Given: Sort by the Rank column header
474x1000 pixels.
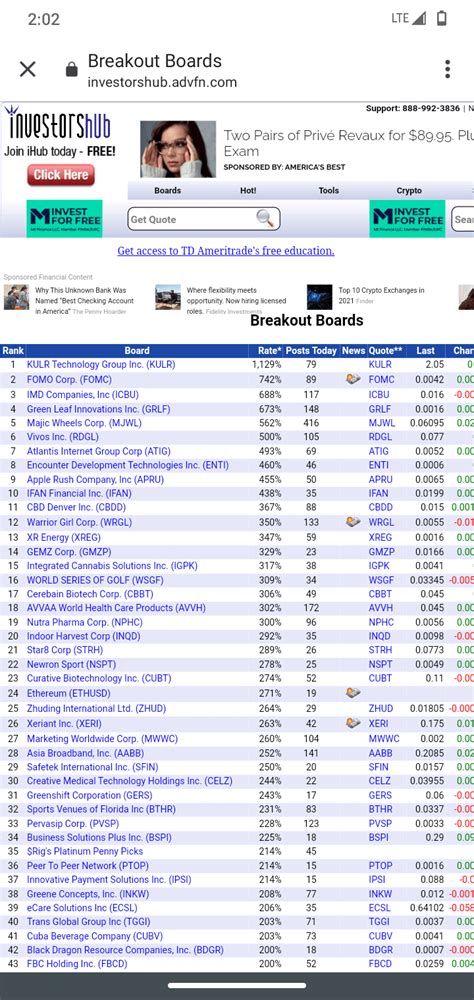Looking at the screenshot, I should tap(13, 350).
